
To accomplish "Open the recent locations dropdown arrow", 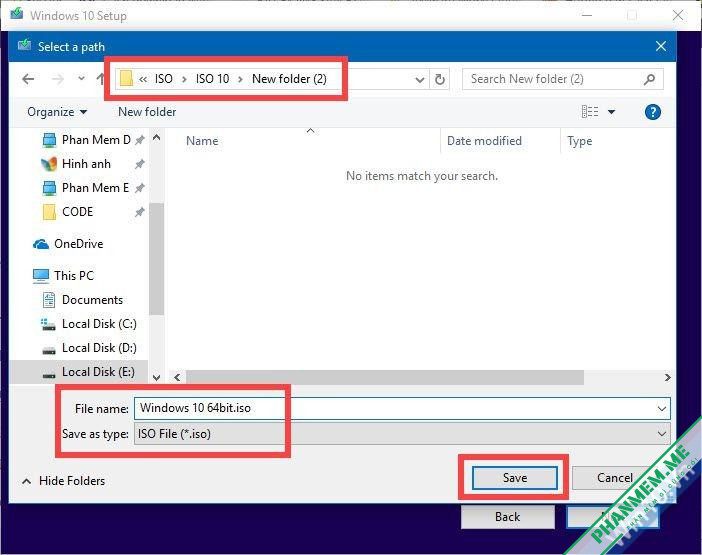I will click(81, 79).
